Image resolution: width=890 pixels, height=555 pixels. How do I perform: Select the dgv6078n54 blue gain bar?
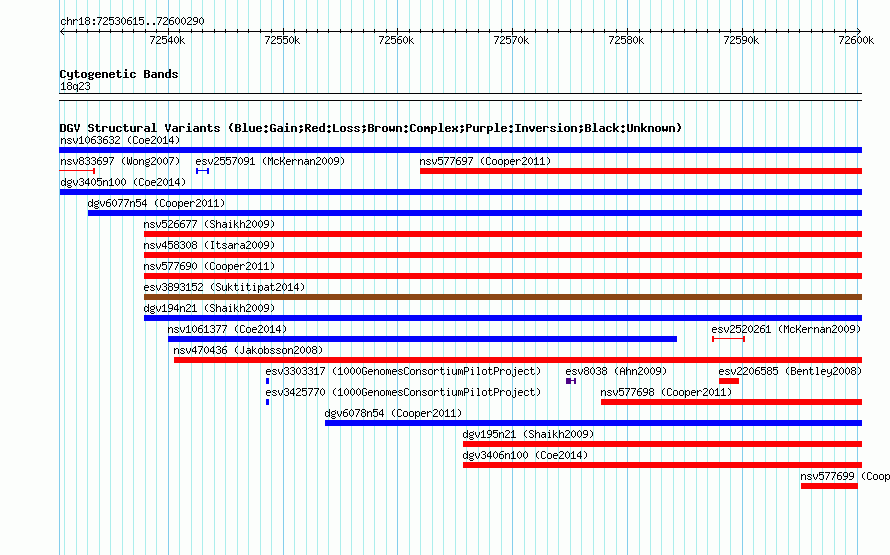pos(593,423)
